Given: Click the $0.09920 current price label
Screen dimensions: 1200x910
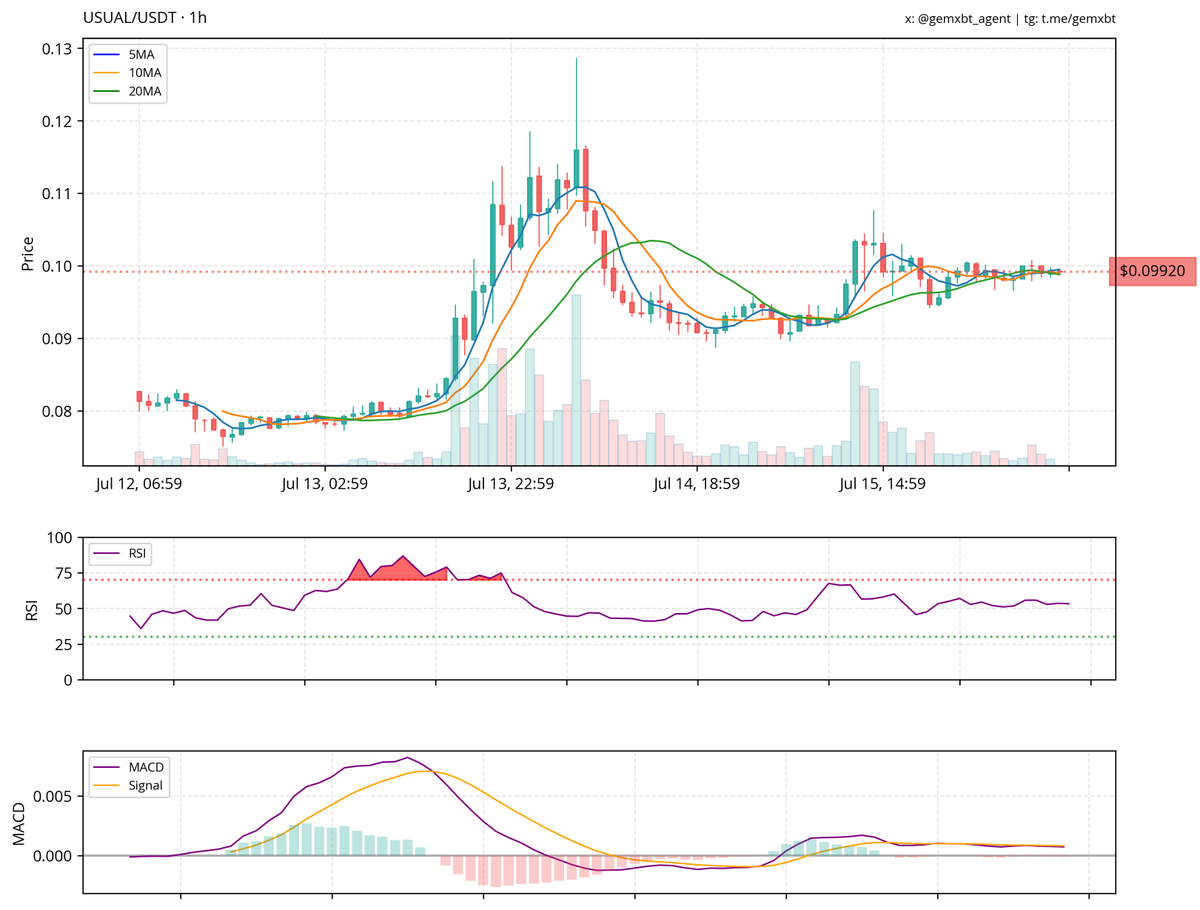Looking at the screenshot, I should point(1152,271).
